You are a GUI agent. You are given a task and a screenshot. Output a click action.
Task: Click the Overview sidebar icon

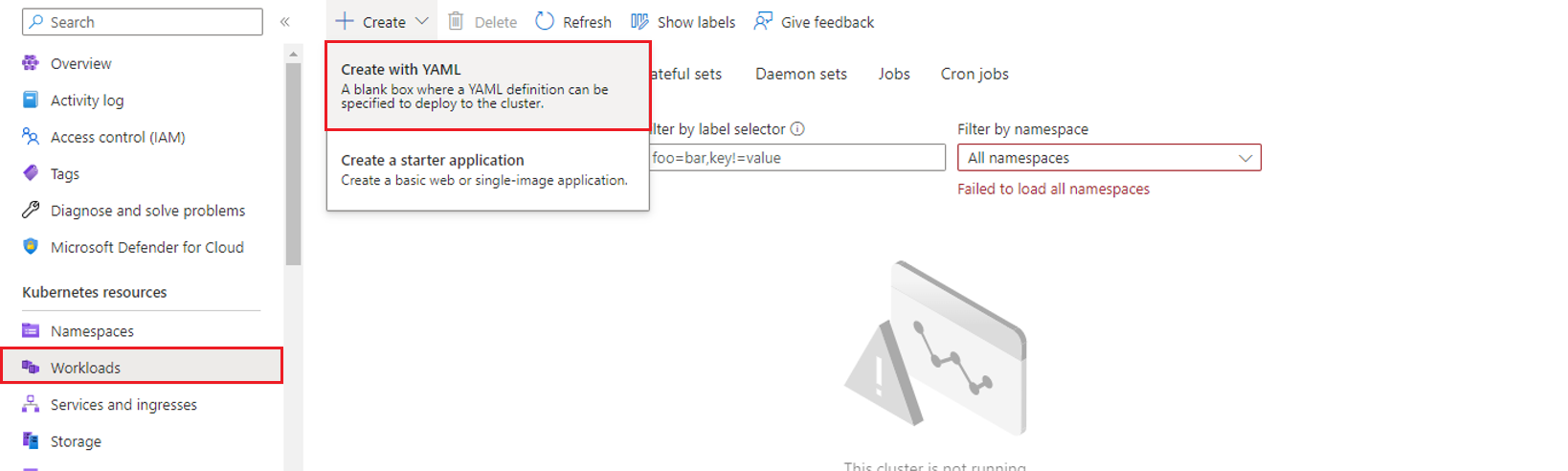(x=31, y=63)
